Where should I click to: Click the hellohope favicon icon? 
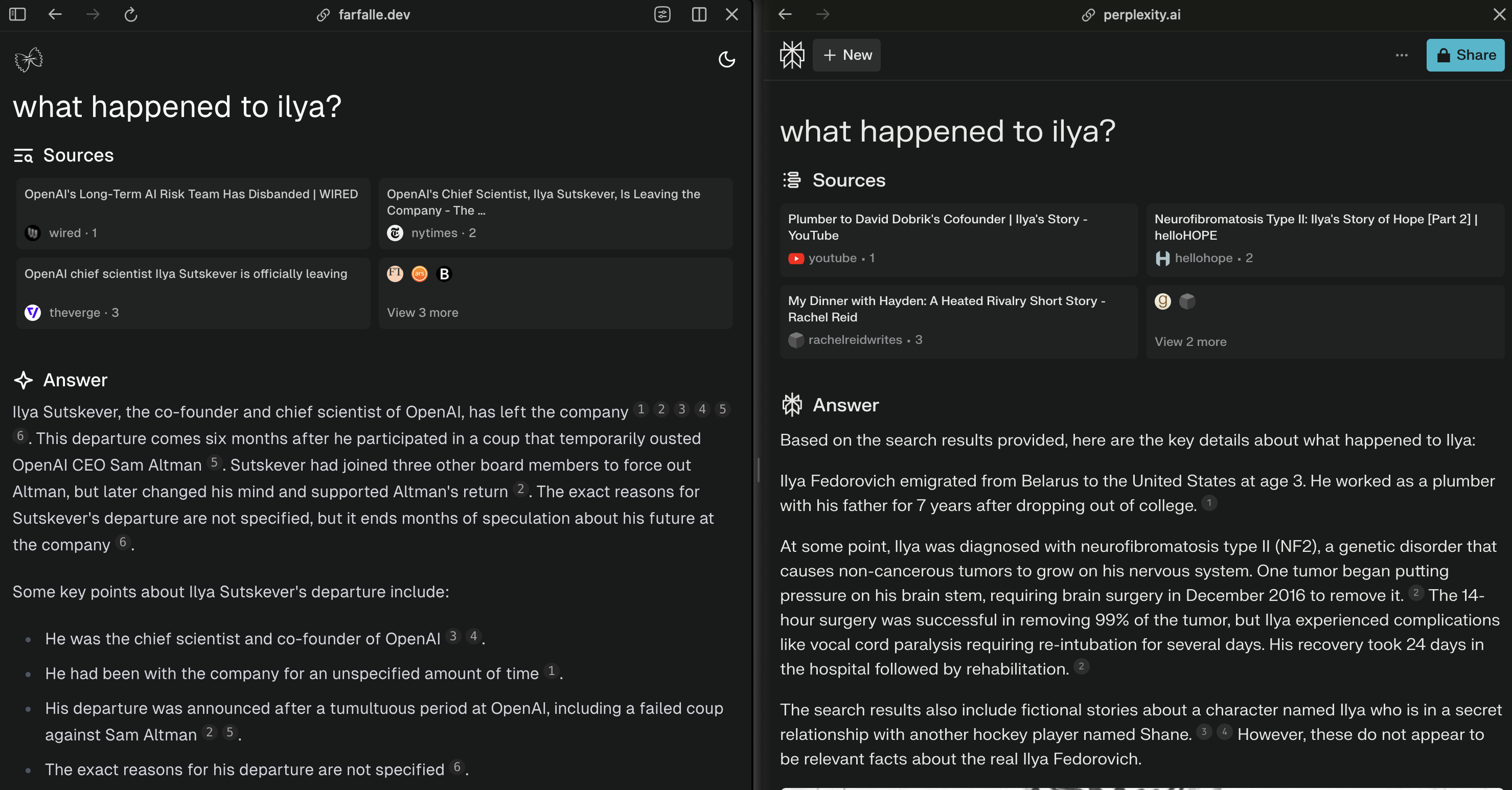coord(1162,258)
